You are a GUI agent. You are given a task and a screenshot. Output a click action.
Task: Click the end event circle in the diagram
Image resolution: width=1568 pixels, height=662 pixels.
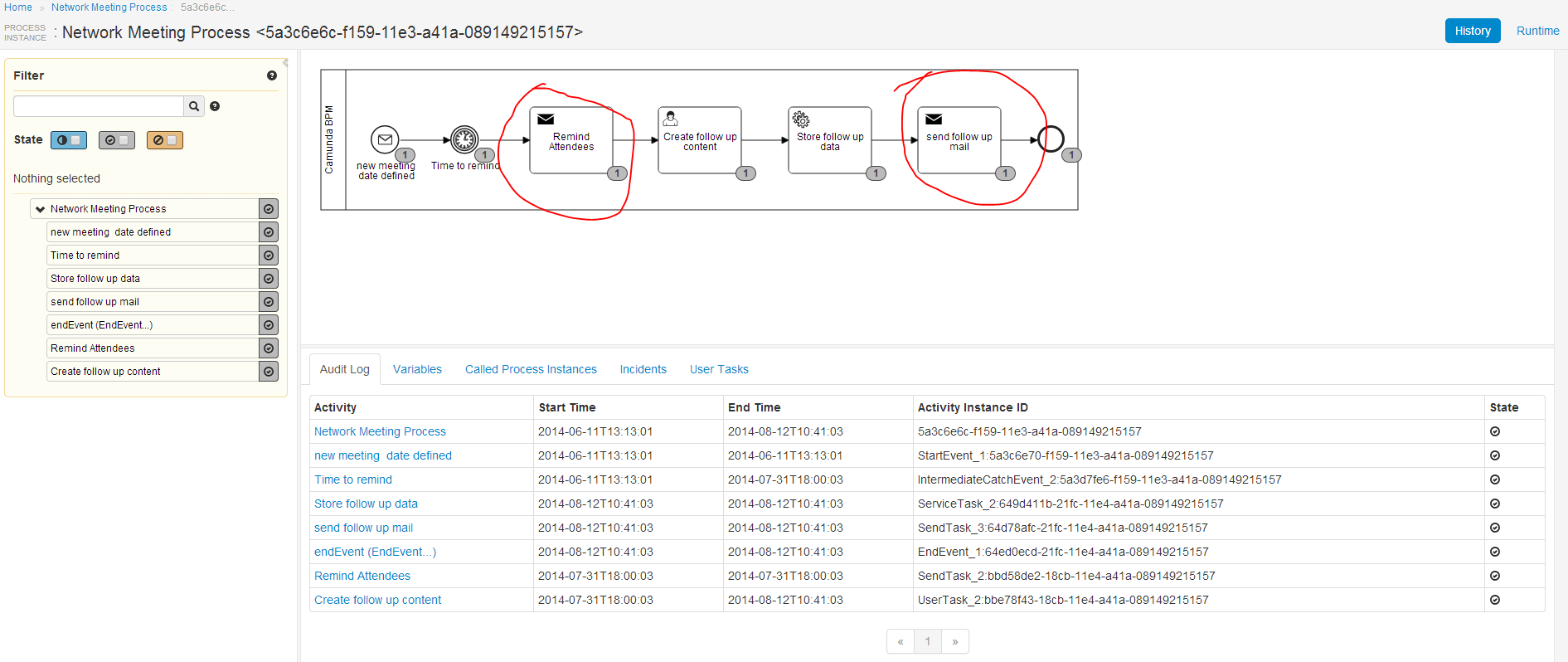coord(1051,139)
